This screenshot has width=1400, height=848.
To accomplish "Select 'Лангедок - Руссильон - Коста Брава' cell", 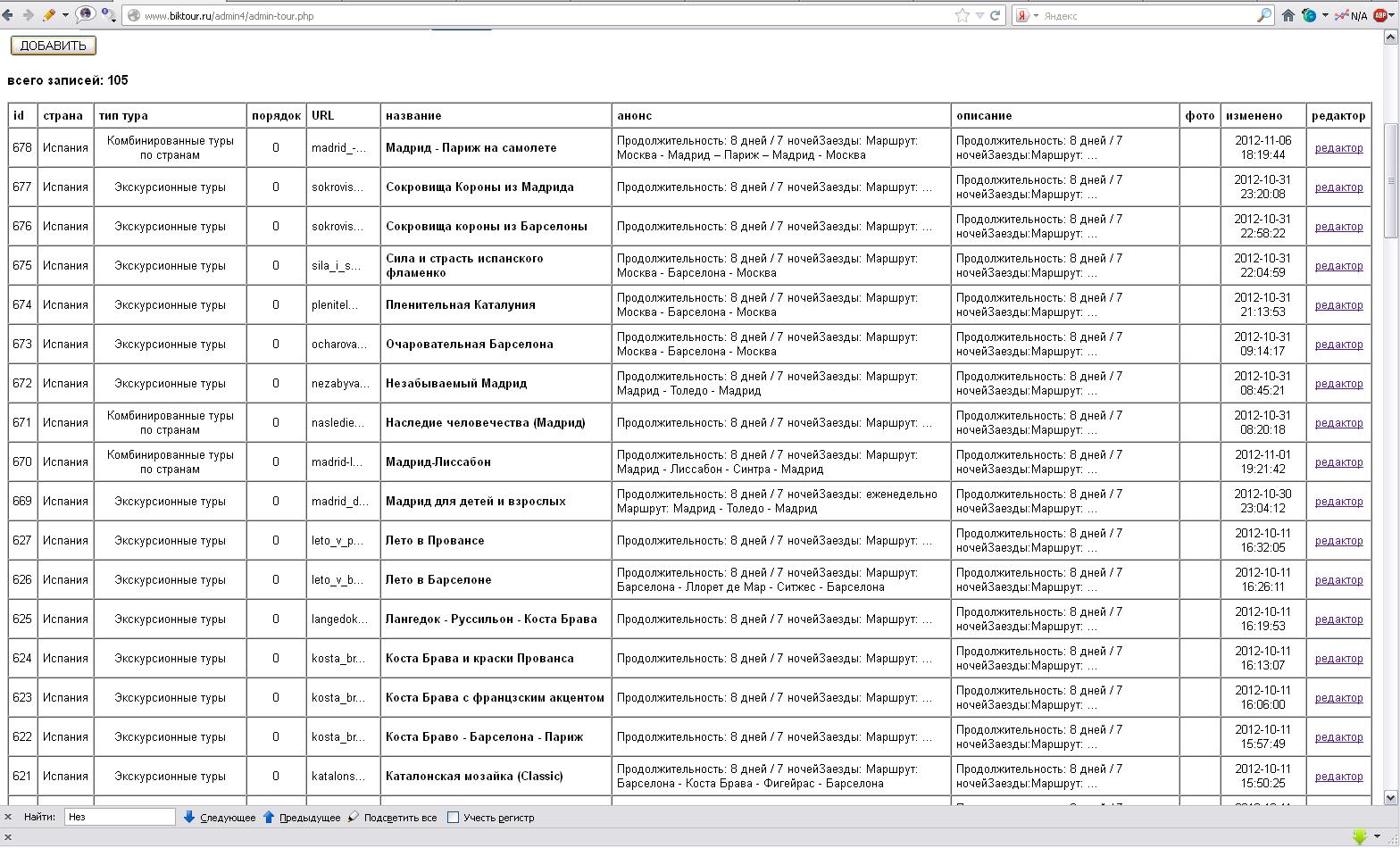I will pos(496,619).
